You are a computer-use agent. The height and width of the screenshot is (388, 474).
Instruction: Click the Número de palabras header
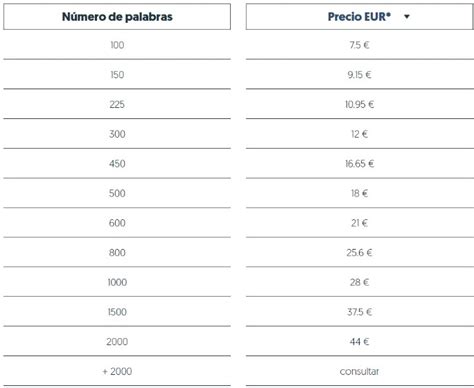pyautogui.click(x=117, y=17)
